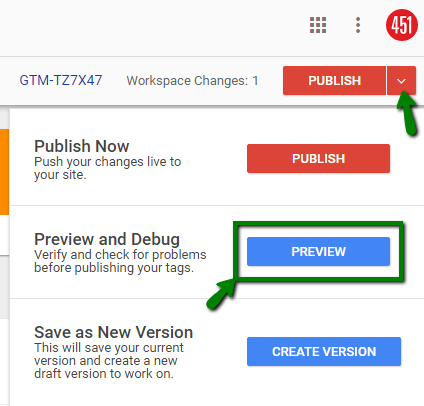Click 'before publishing your tags.' text line
Screen dimensions: 424x406
(114, 268)
